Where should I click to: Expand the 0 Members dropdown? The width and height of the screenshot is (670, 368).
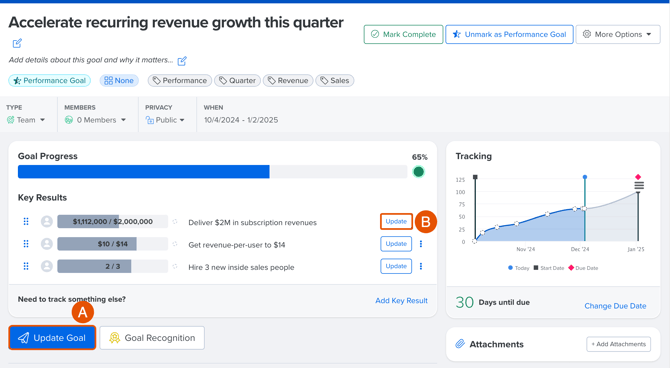95,120
